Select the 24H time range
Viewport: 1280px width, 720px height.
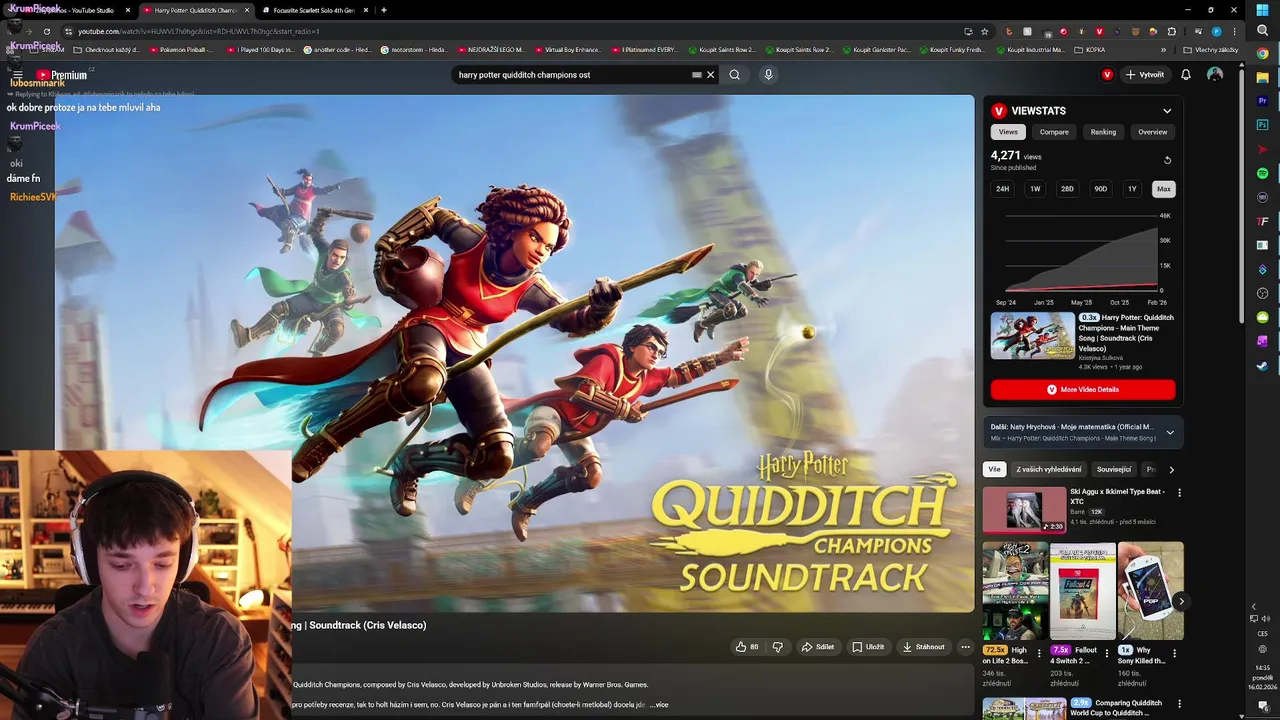pos(1003,189)
